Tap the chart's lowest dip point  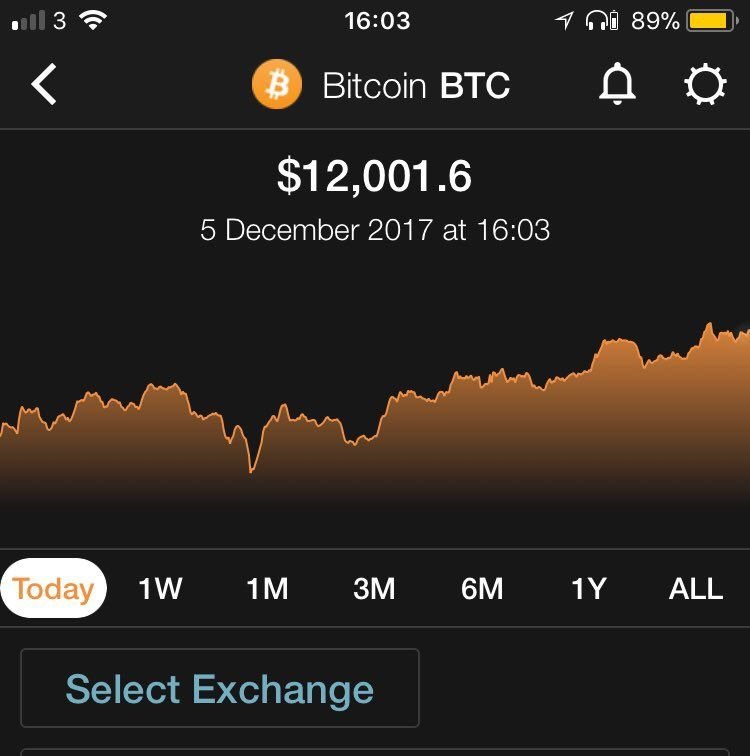(251, 471)
